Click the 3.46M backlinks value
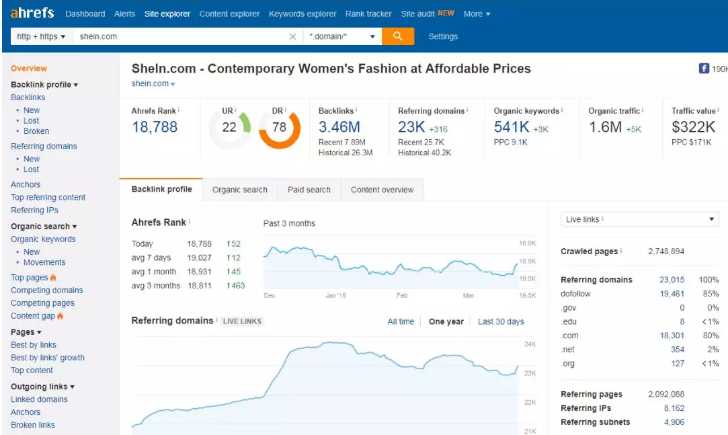 tap(339, 127)
